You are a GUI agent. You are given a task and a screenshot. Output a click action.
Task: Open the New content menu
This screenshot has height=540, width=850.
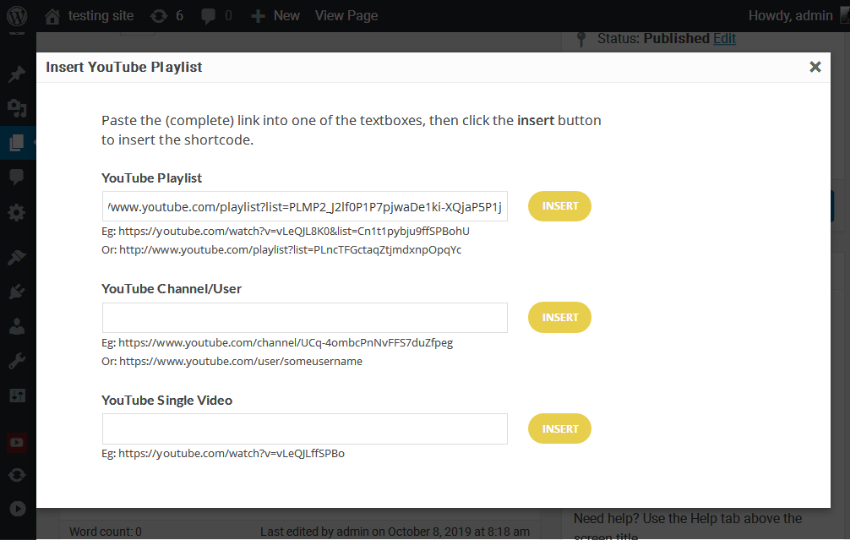pyautogui.click(x=275, y=16)
